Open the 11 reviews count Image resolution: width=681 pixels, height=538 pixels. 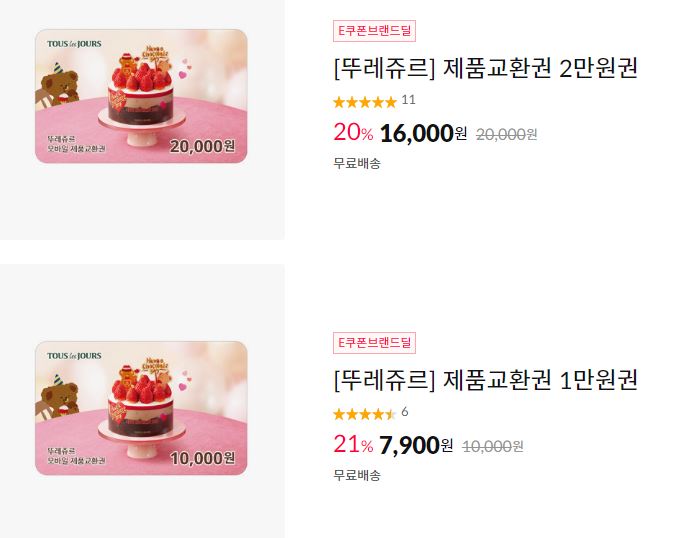coord(408,100)
